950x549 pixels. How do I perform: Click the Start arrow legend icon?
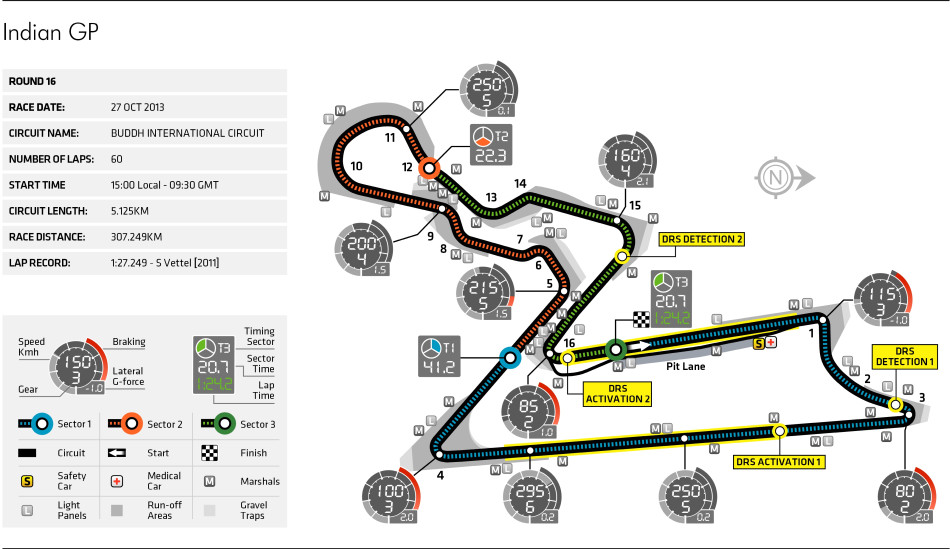pos(117,453)
